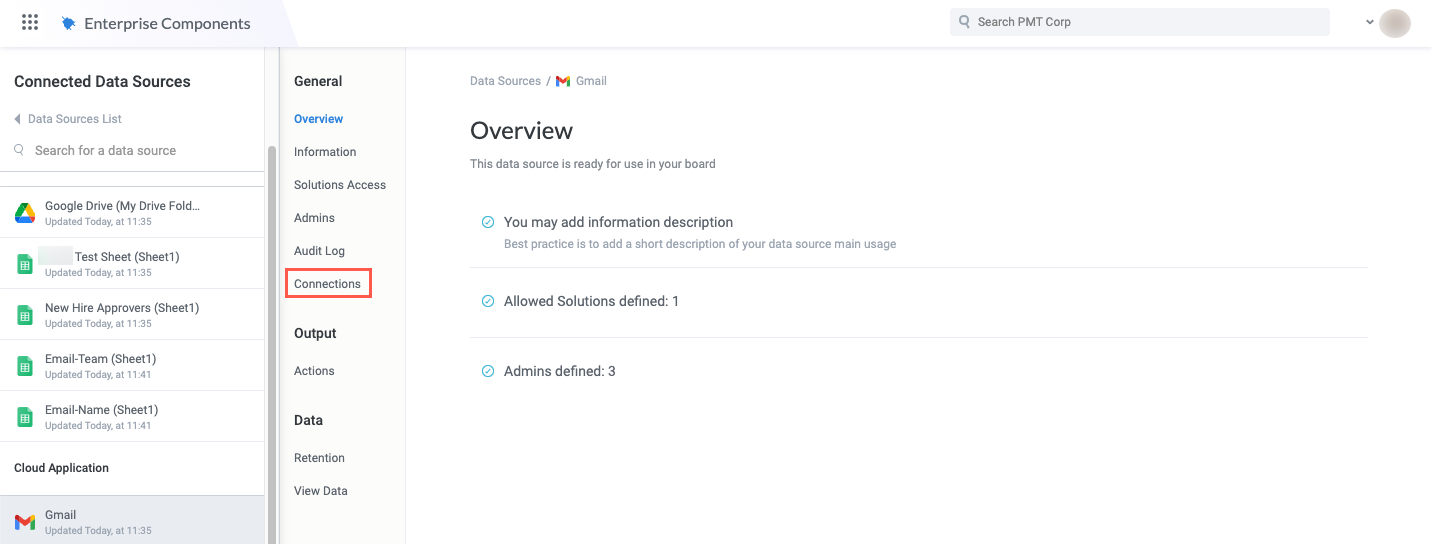Click the Data Sources breadcrumb link
Image resolution: width=1432 pixels, height=544 pixels.
pyautogui.click(x=505, y=81)
